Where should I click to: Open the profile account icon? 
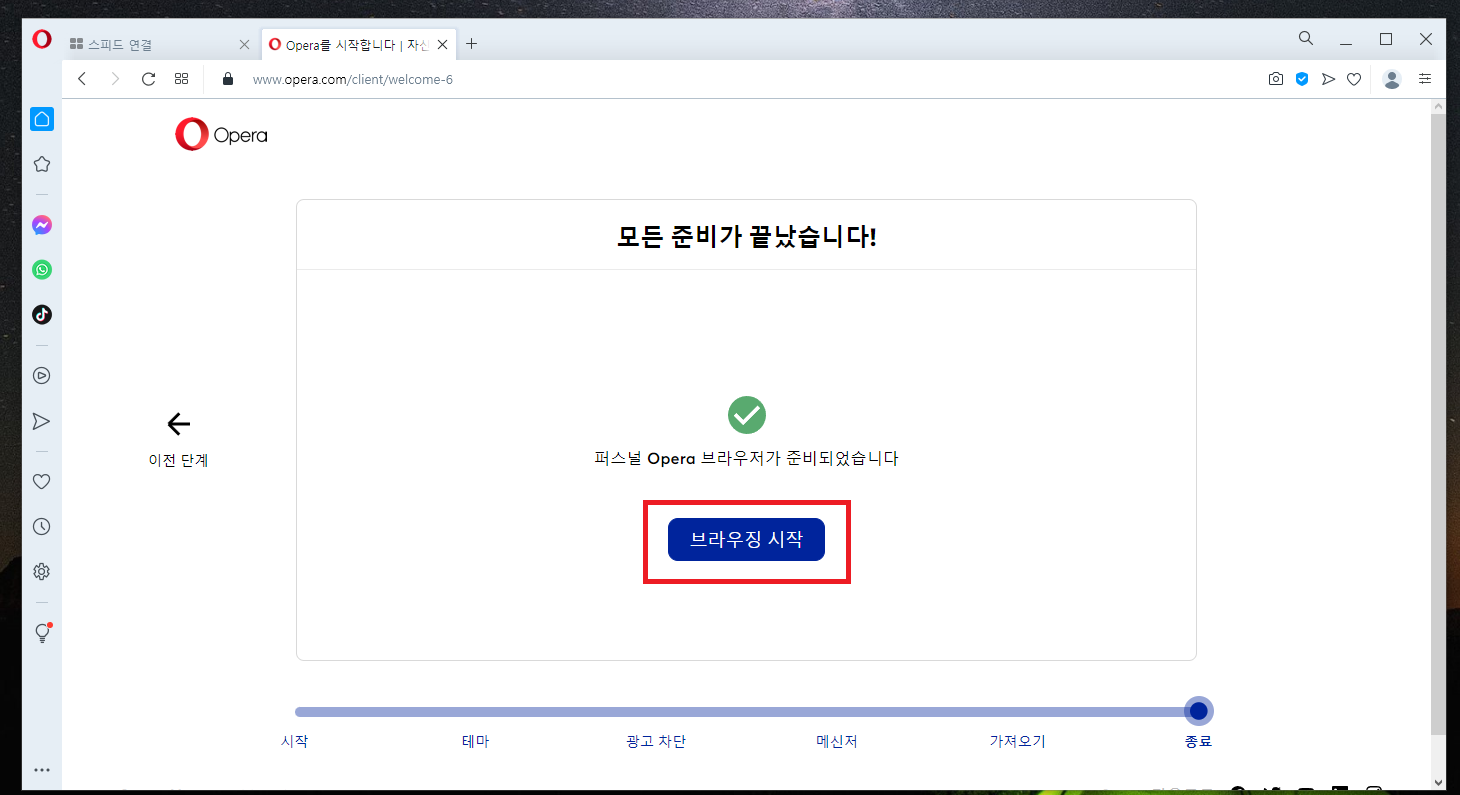[x=1392, y=79]
